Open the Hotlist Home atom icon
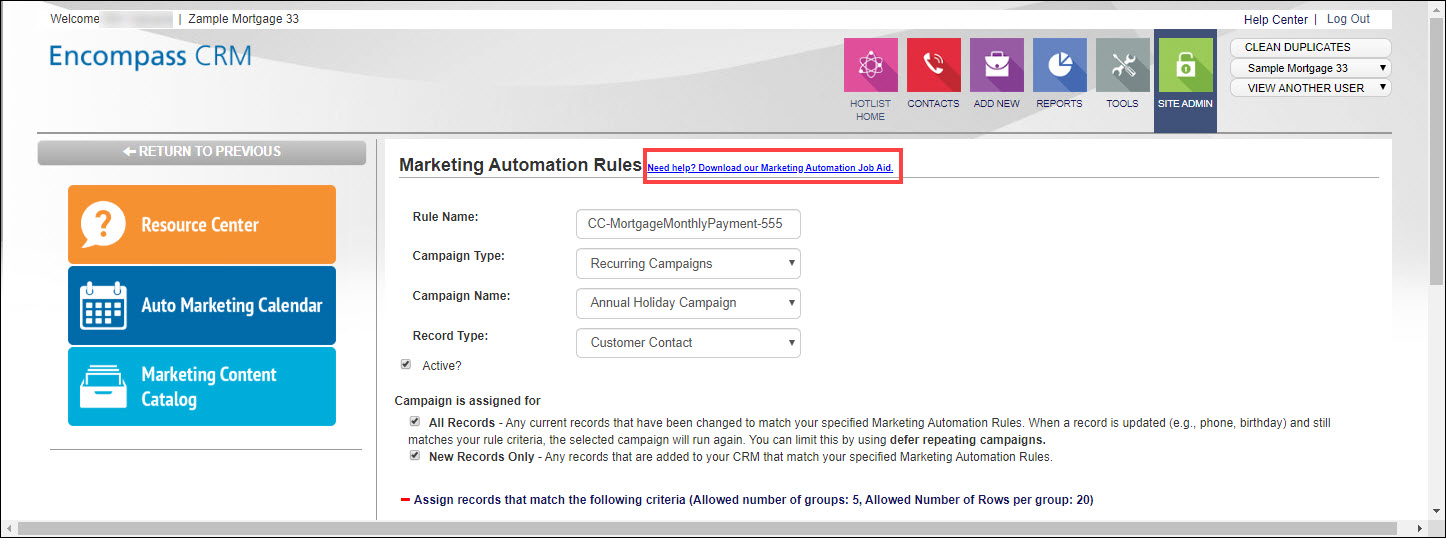This screenshot has width=1446, height=538. [x=870, y=66]
